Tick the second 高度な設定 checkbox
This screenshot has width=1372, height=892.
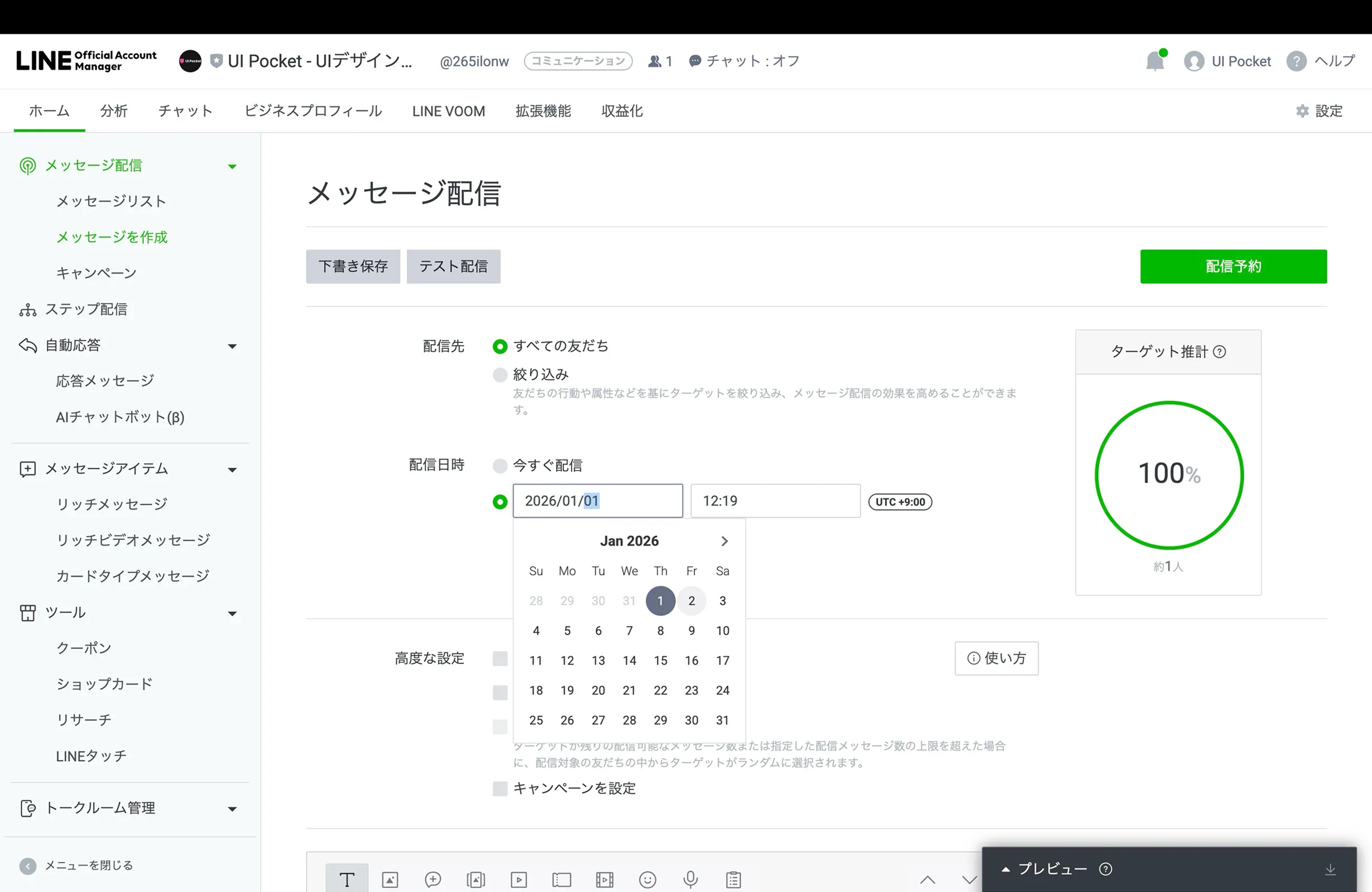click(x=500, y=692)
